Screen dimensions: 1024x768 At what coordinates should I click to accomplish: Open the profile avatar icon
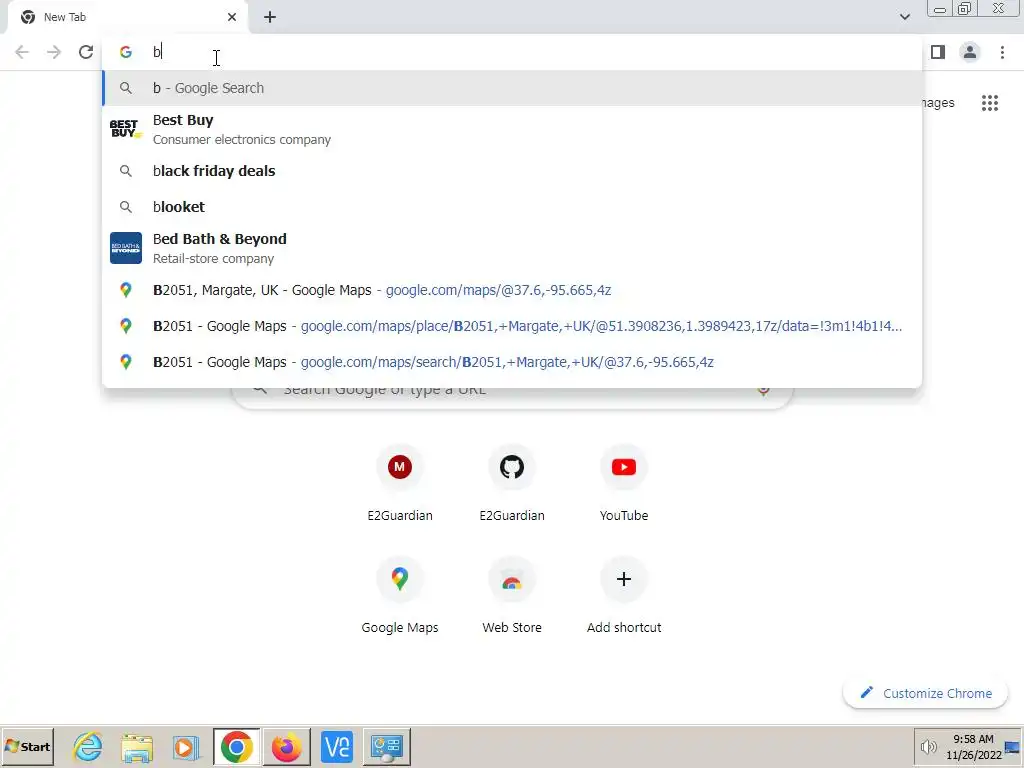pyautogui.click(x=970, y=52)
